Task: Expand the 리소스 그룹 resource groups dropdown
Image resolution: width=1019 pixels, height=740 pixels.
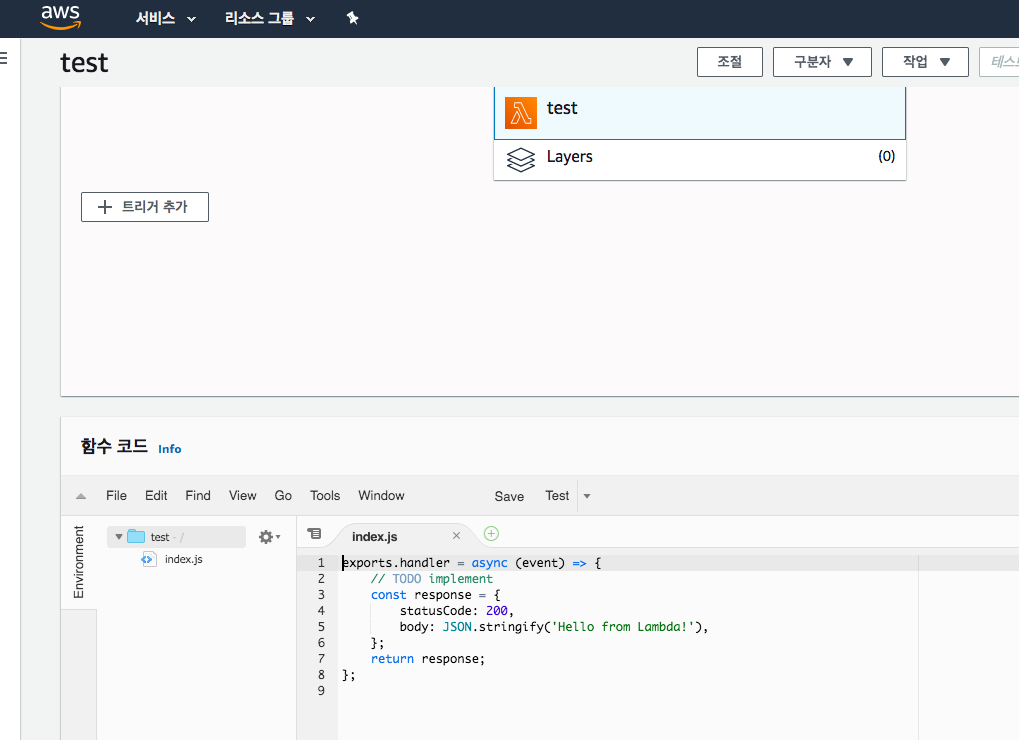Action: click(270, 18)
